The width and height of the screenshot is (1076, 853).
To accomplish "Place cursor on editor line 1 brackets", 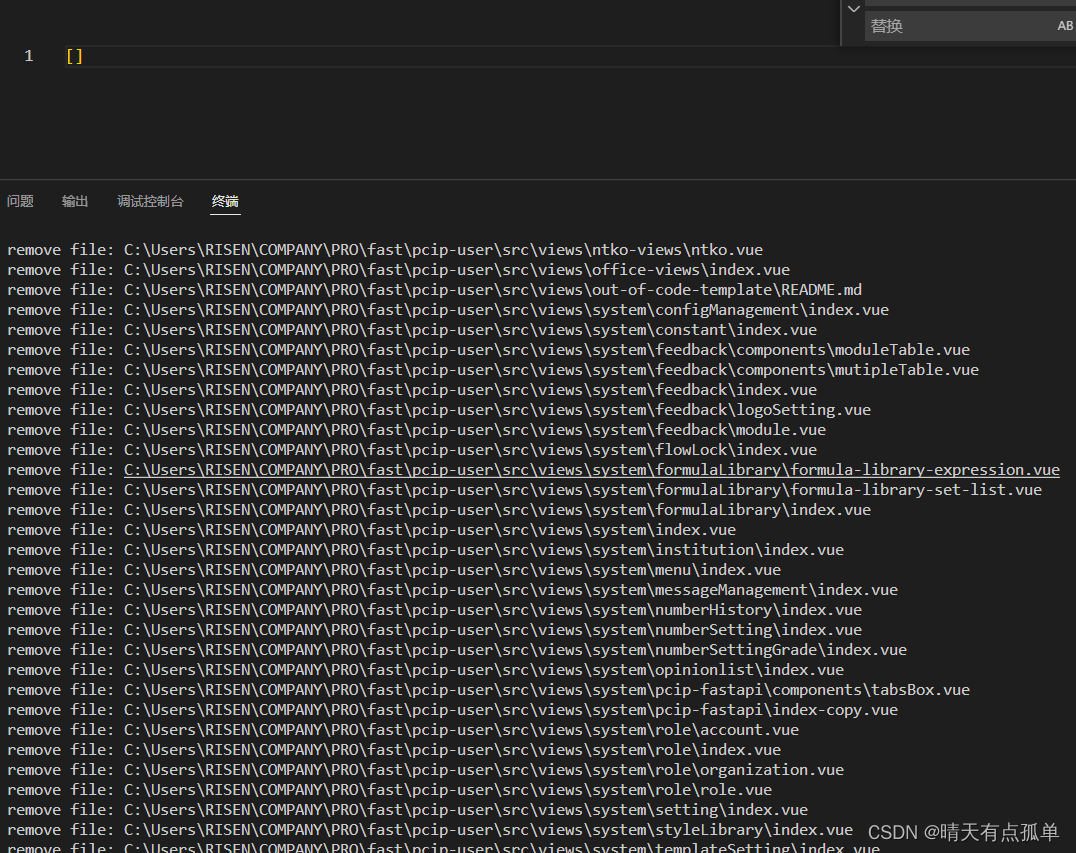I will click(74, 56).
